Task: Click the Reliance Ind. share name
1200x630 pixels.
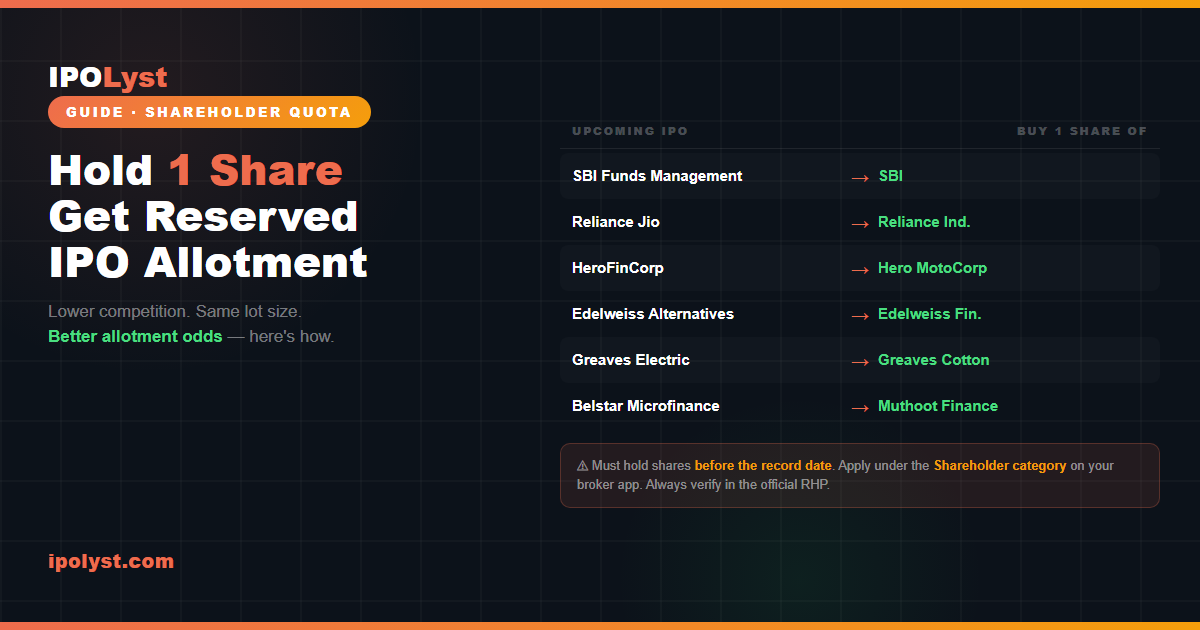Action: 924,222
